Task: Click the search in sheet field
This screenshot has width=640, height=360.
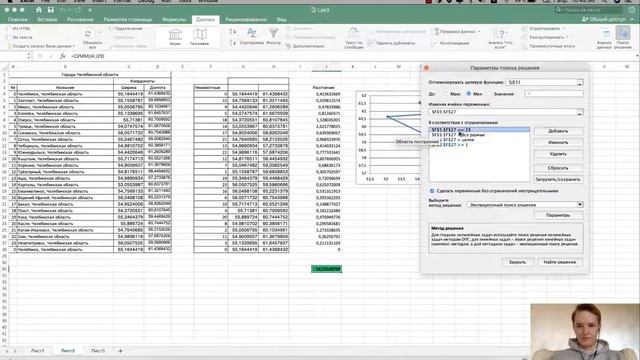Action: (x=590, y=10)
